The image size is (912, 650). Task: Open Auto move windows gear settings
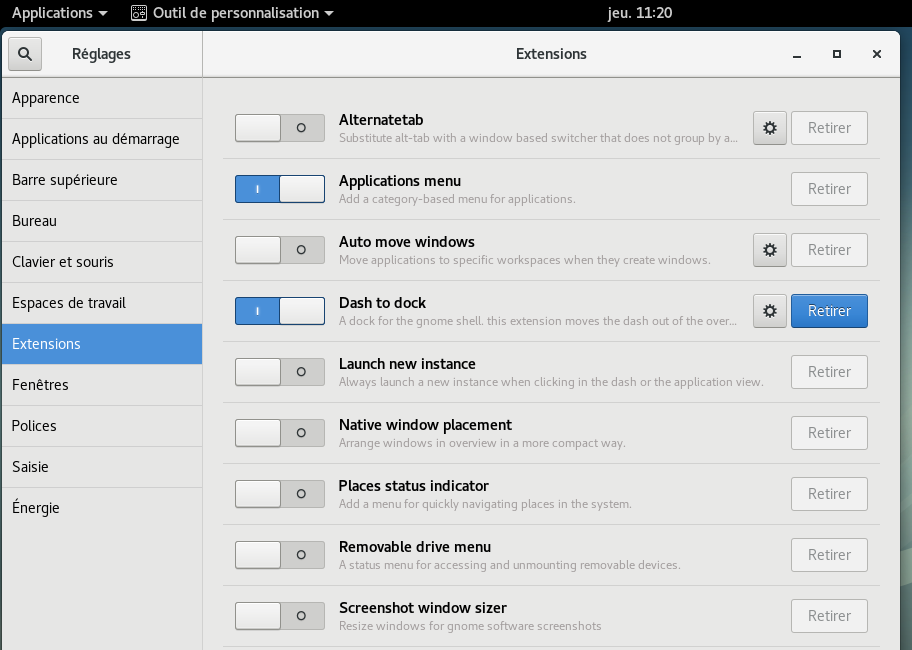pos(769,250)
